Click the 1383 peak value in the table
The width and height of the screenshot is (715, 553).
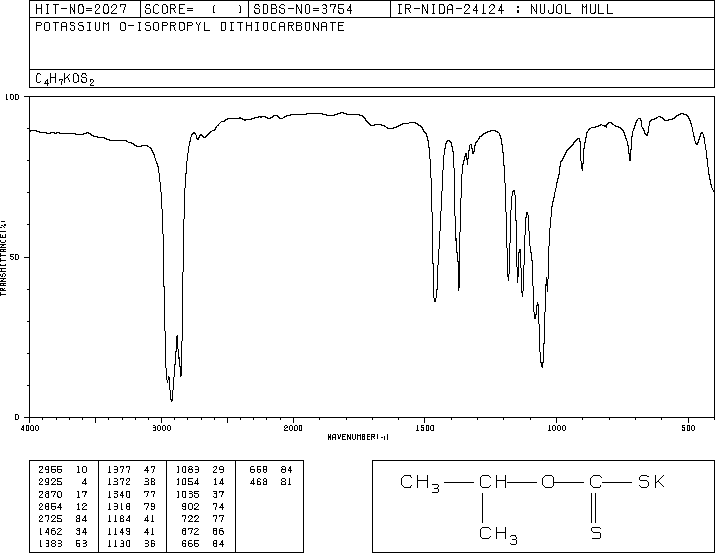tap(51, 544)
